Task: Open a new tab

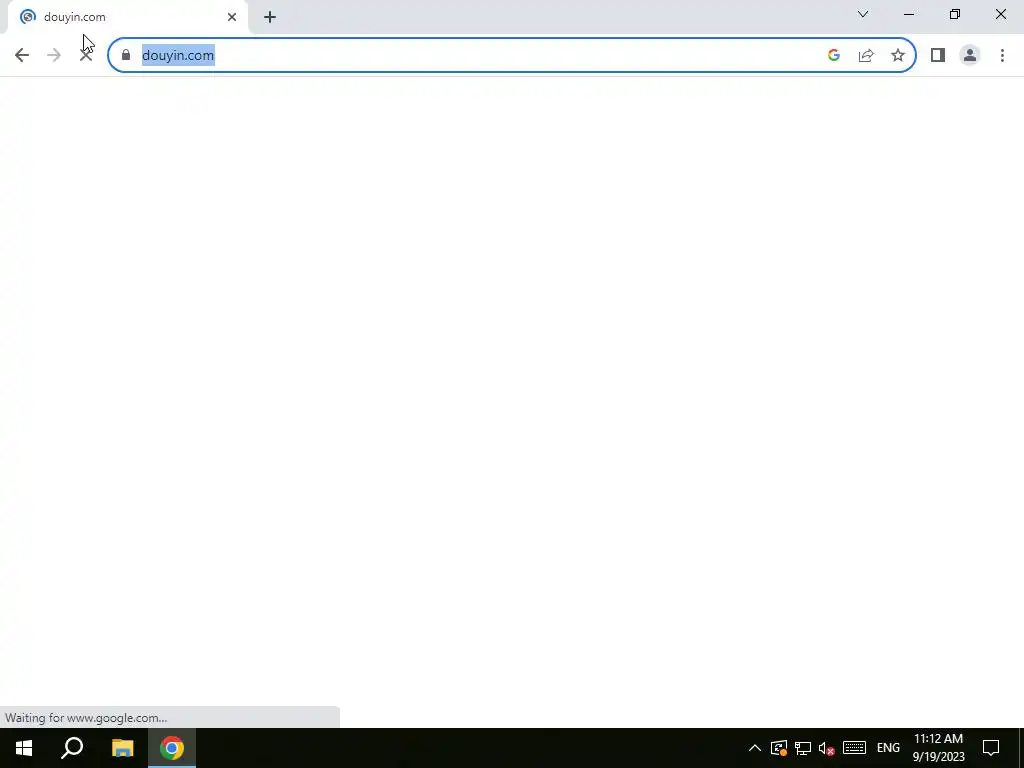Action: click(270, 17)
